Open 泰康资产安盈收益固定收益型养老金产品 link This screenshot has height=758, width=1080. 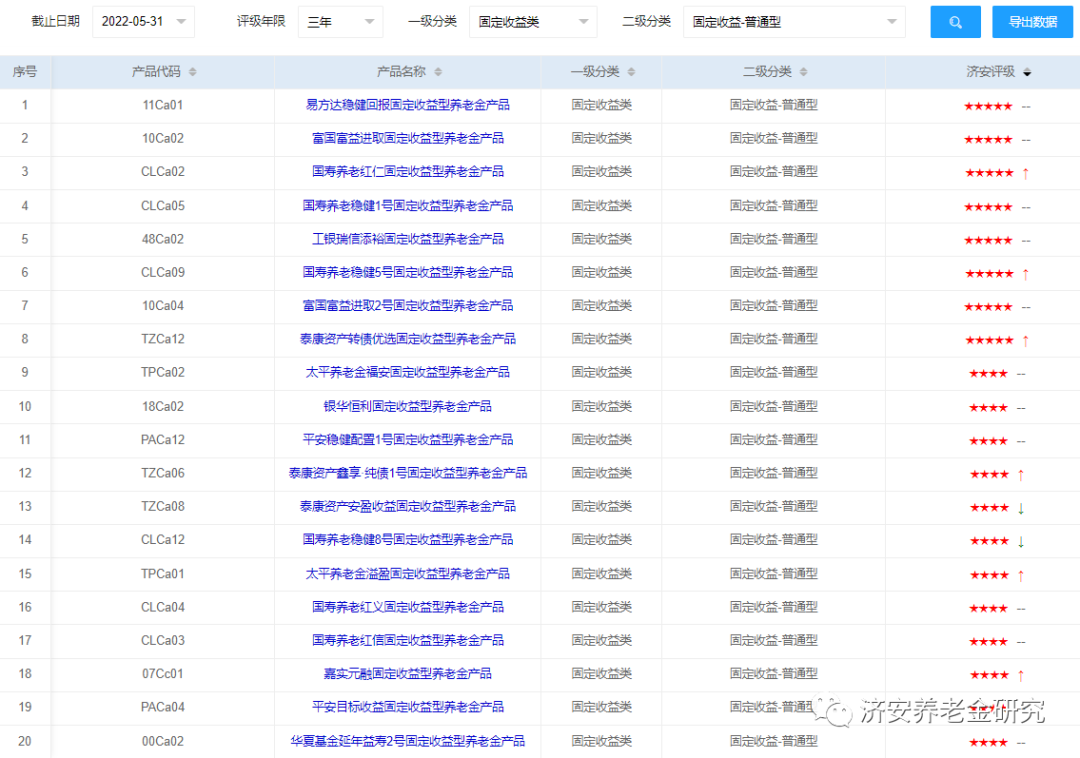click(x=408, y=506)
